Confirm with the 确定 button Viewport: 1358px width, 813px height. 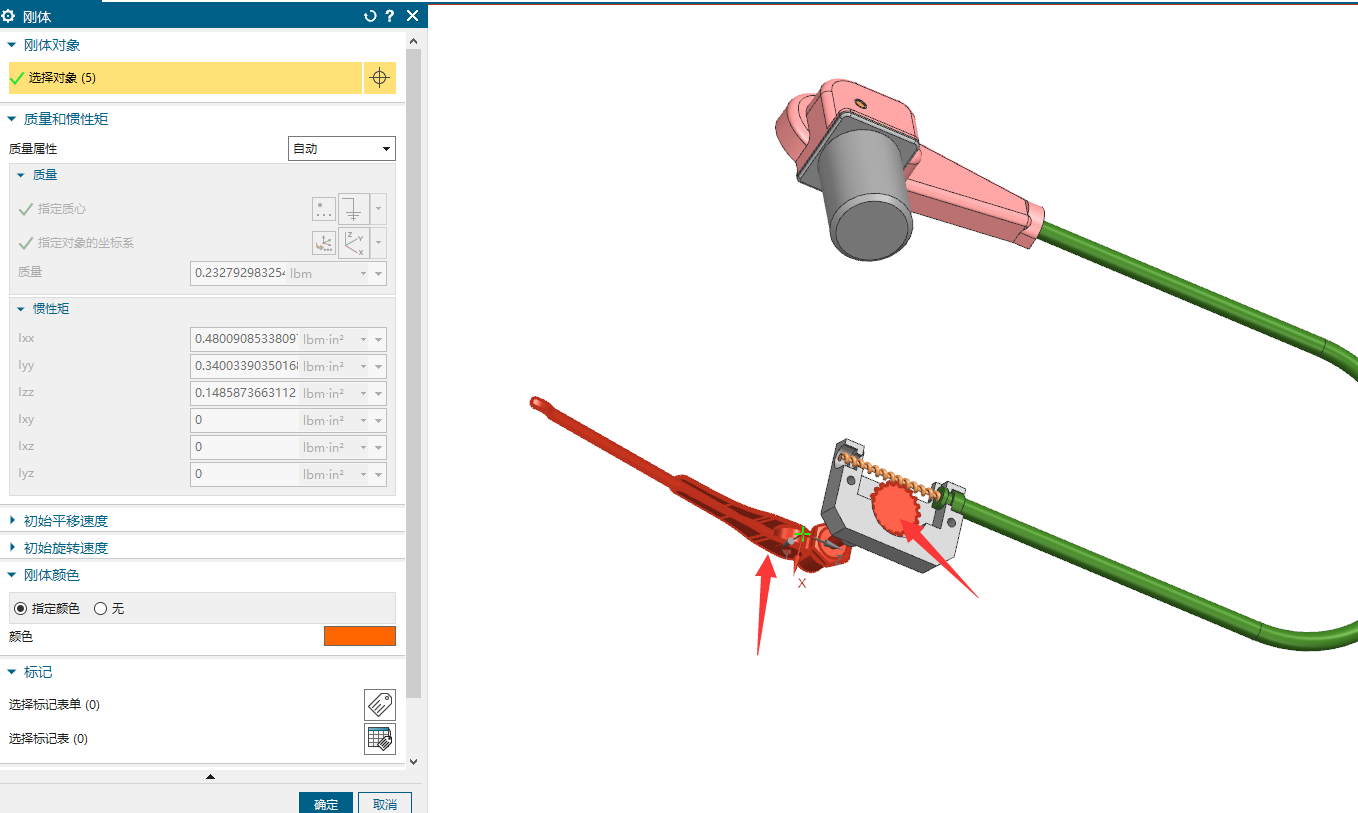(326, 804)
